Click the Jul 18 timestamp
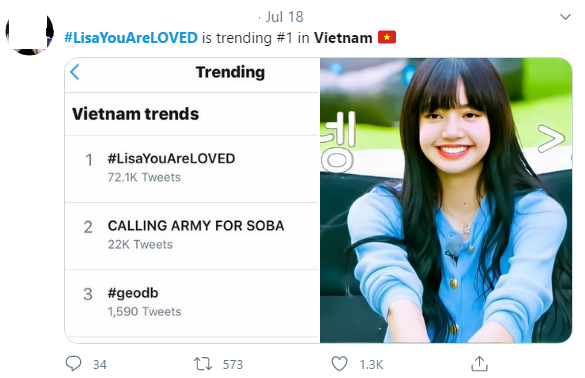Image resolution: width=585 pixels, height=378 pixels. tap(284, 17)
